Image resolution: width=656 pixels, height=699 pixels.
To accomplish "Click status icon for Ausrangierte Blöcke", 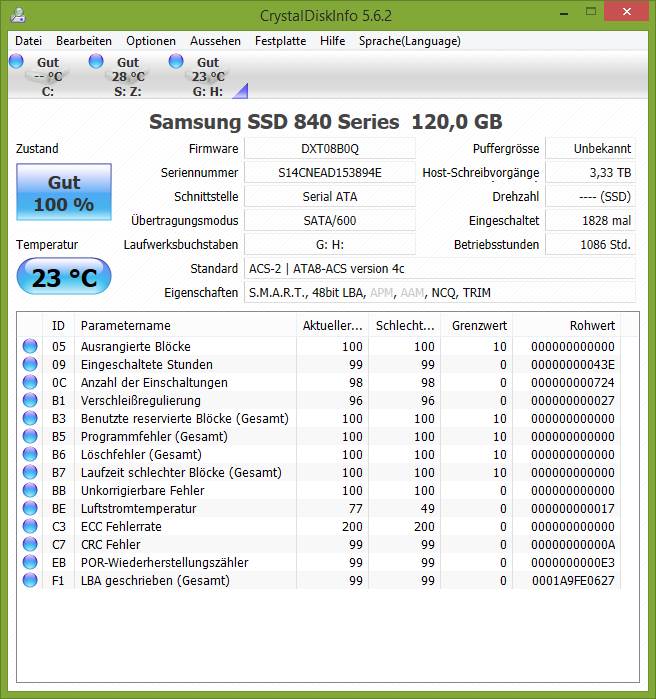I will point(30,346).
